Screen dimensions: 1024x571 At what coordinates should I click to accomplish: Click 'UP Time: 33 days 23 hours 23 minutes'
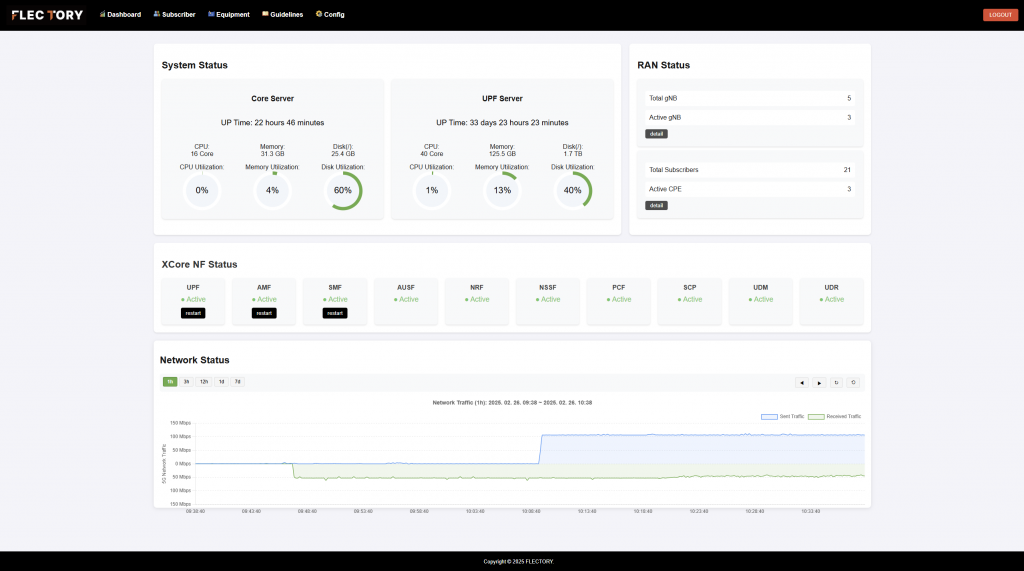[x=502, y=123]
